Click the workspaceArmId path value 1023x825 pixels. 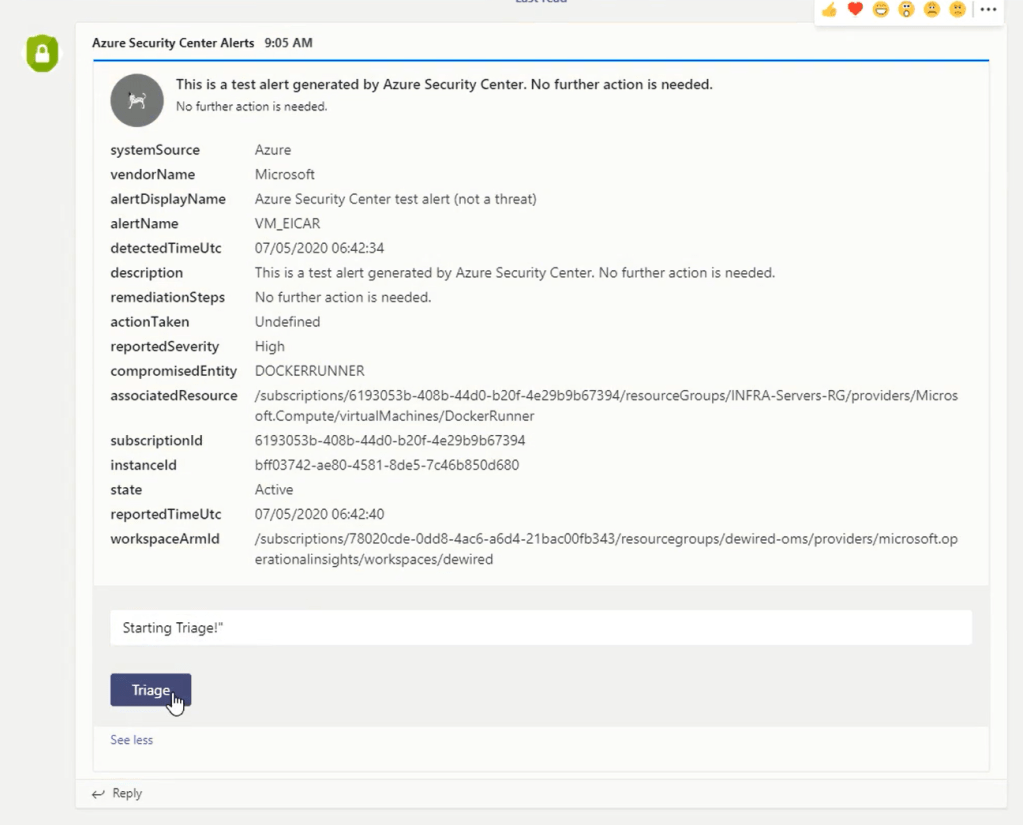tap(606, 549)
